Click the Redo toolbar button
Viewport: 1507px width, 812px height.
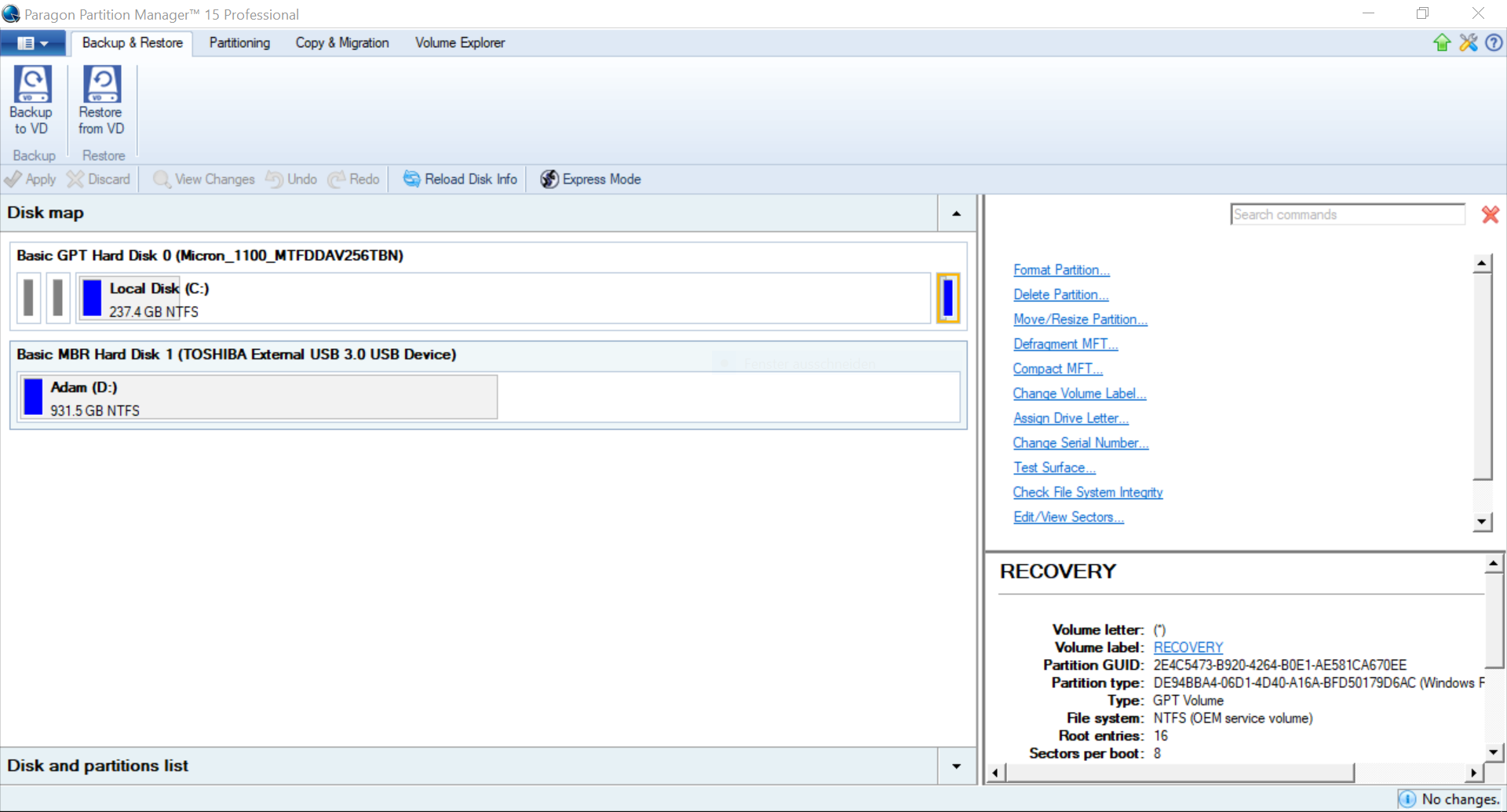point(354,180)
